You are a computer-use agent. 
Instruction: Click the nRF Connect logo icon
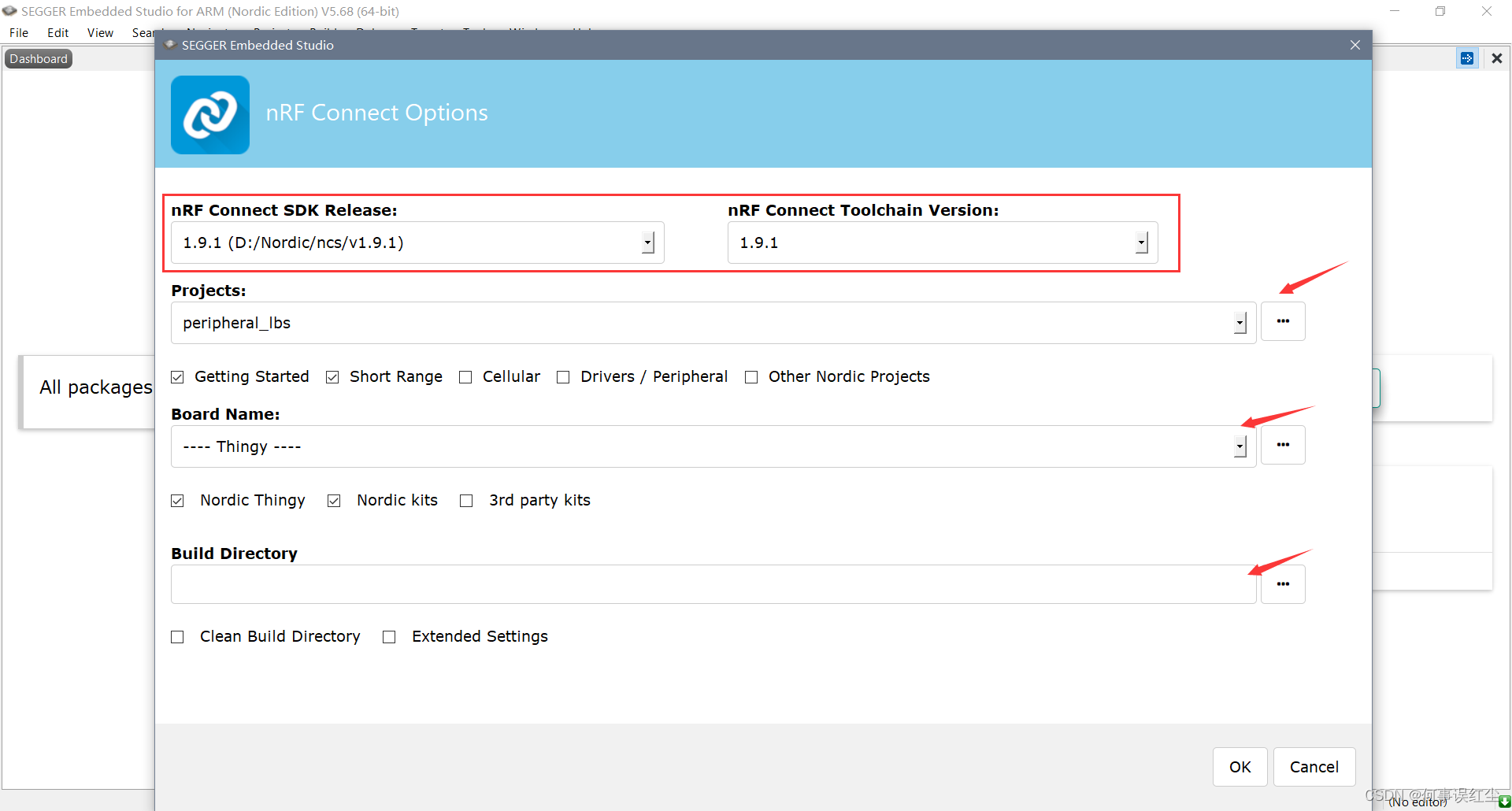[x=210, y=115]
